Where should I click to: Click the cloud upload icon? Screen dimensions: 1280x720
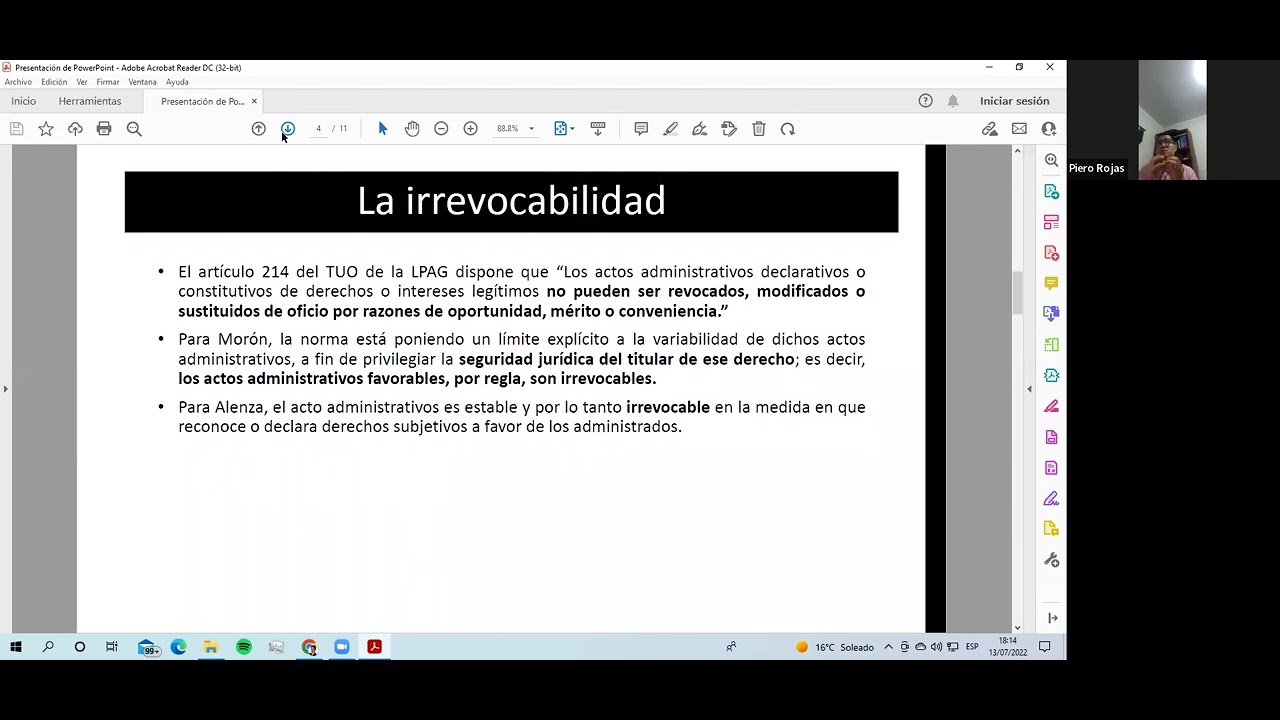click(75, 129)
